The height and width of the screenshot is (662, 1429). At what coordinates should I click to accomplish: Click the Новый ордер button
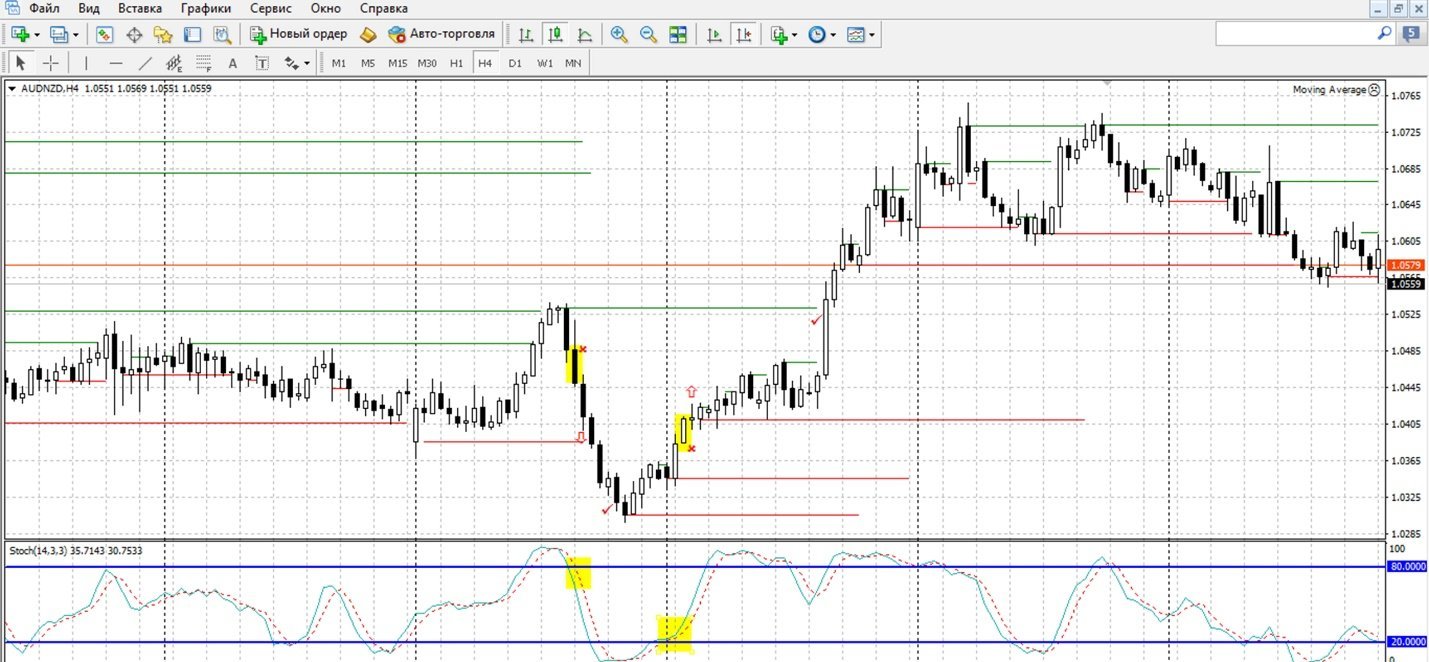[x=298, y=34]
